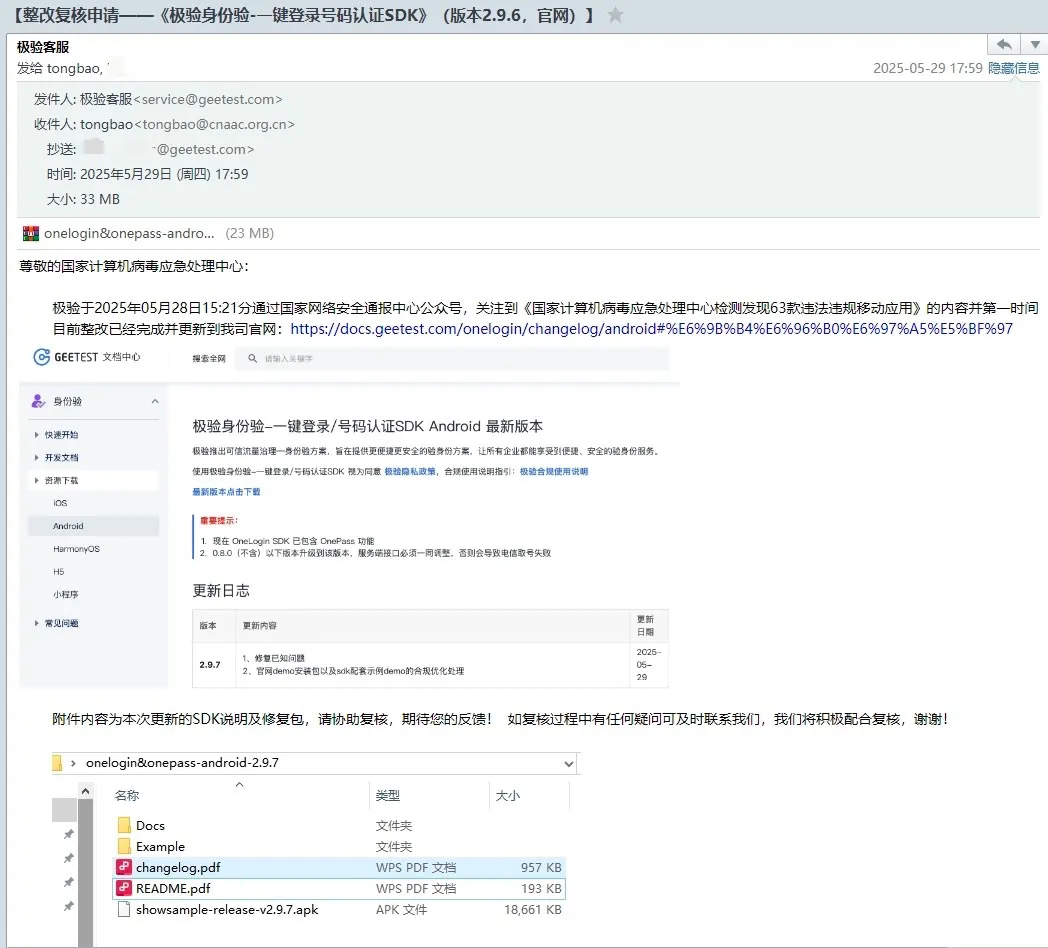Select the changelog.pdf file icon
The height and width of the screenshot is (948, 1048).
pyautogui.click(x=124, y=867)
